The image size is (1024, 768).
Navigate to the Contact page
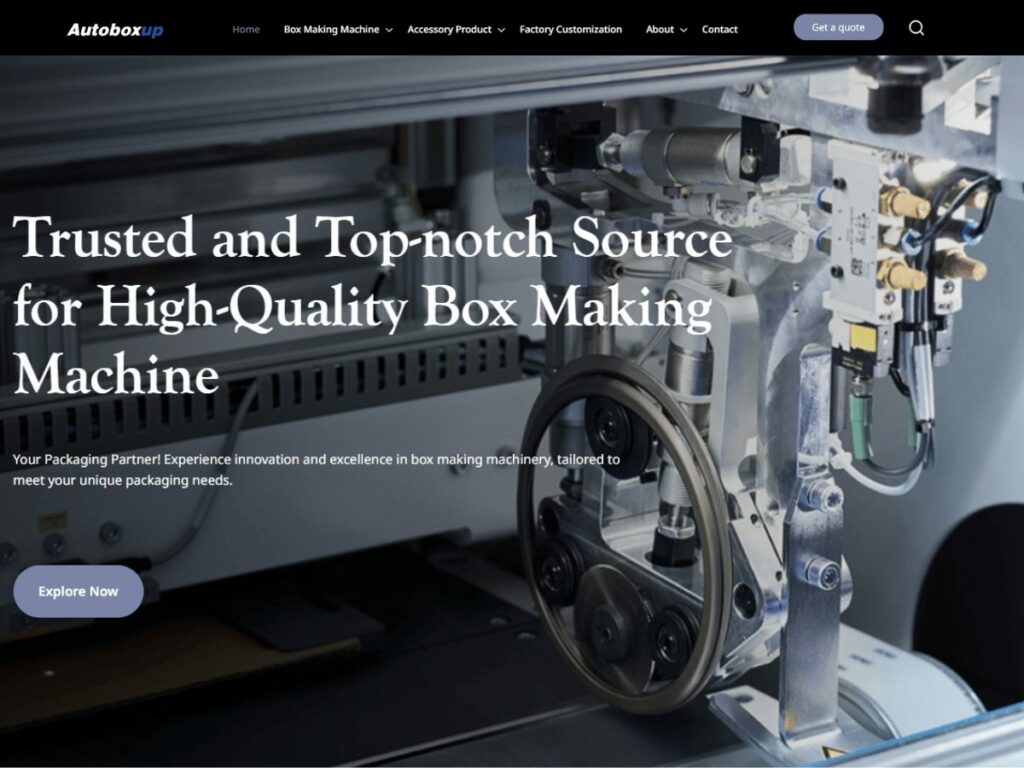click(719, 29)
